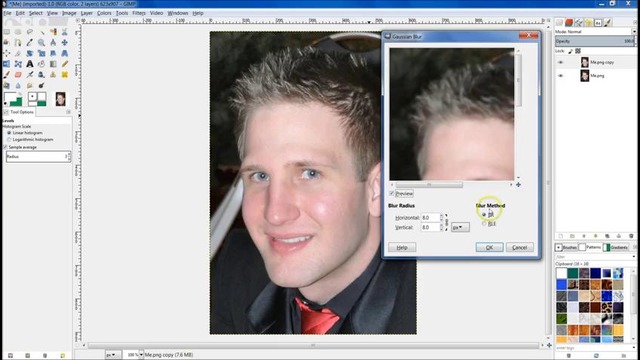The width and height of the screenshot is (640, 360).
Task: Select the Ellipse Select tool
Action: tap(18, 31)
